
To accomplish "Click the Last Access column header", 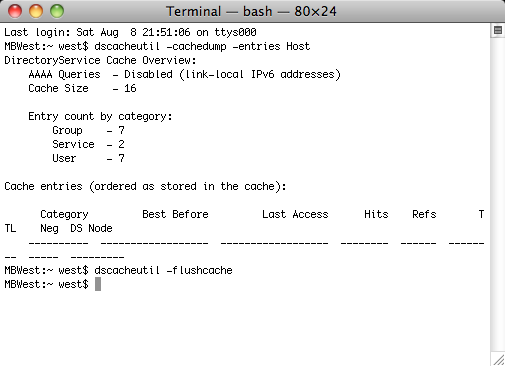I will coord(295,214).
